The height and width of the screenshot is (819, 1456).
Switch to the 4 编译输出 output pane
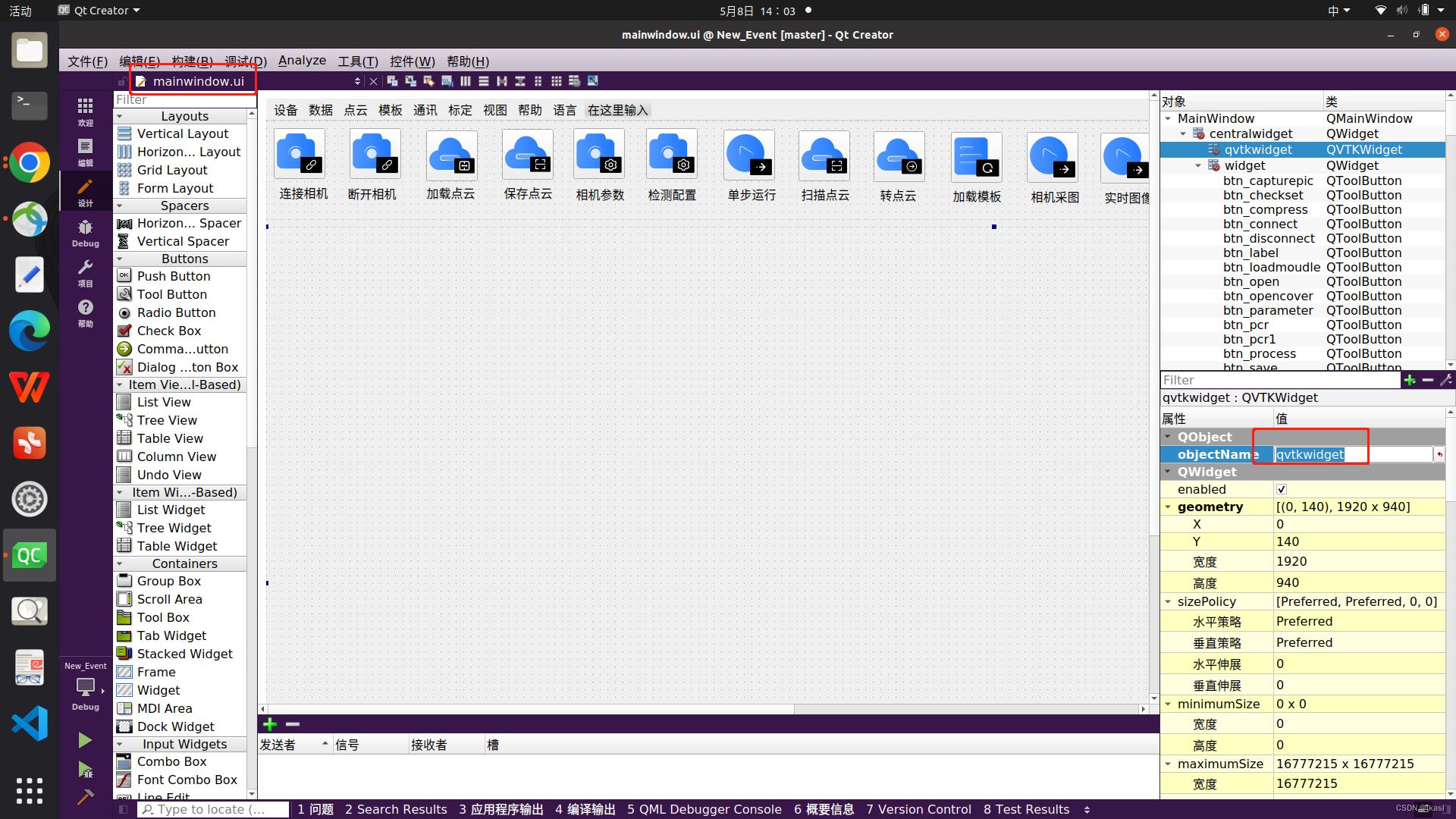tap(585, 809)
